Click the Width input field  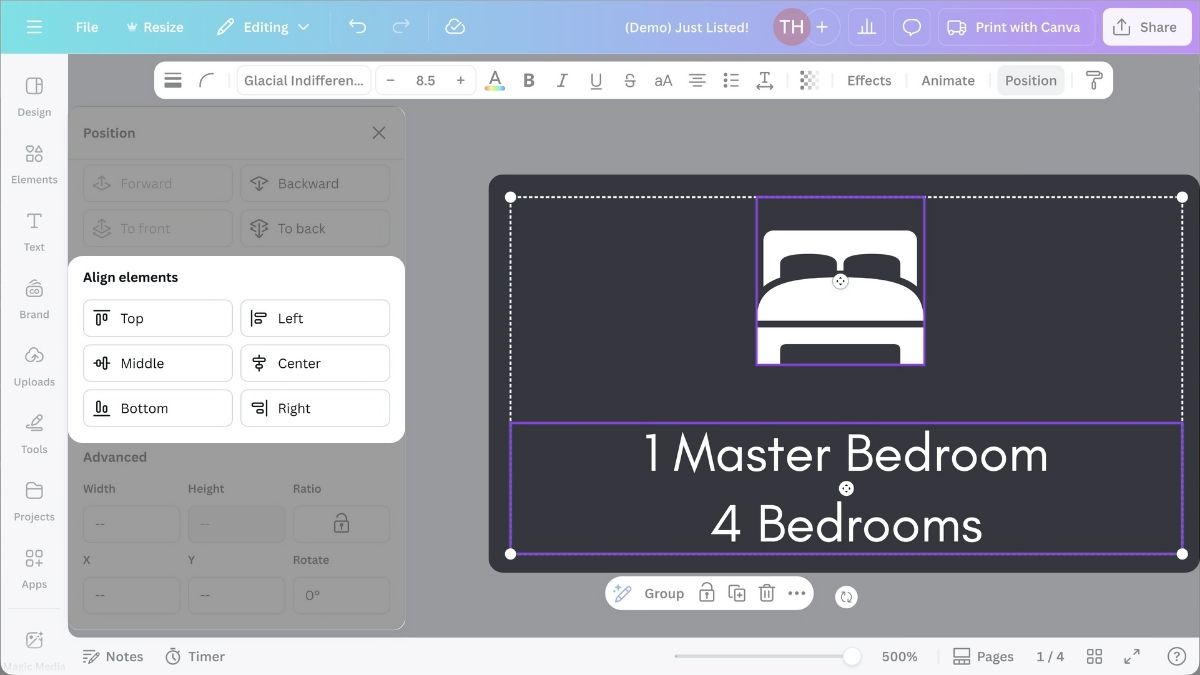pos(132,524)
